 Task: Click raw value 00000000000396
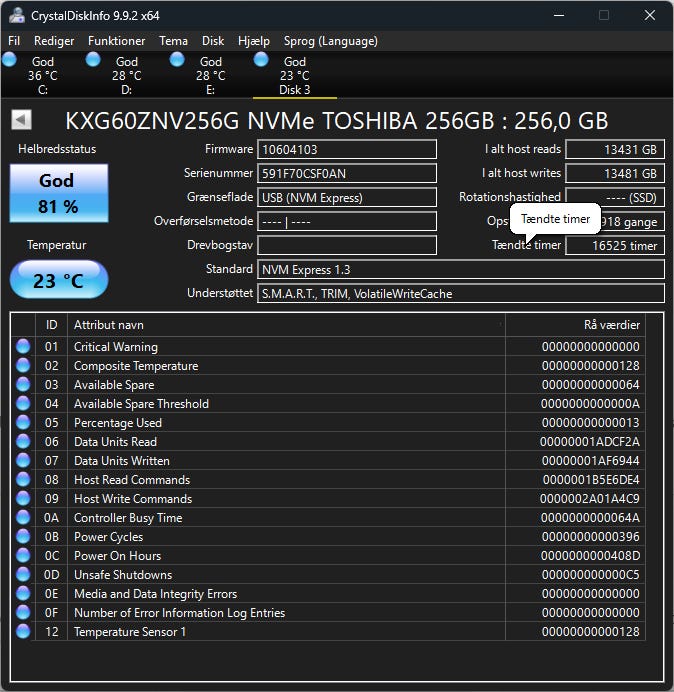click(x=591, y=537)
